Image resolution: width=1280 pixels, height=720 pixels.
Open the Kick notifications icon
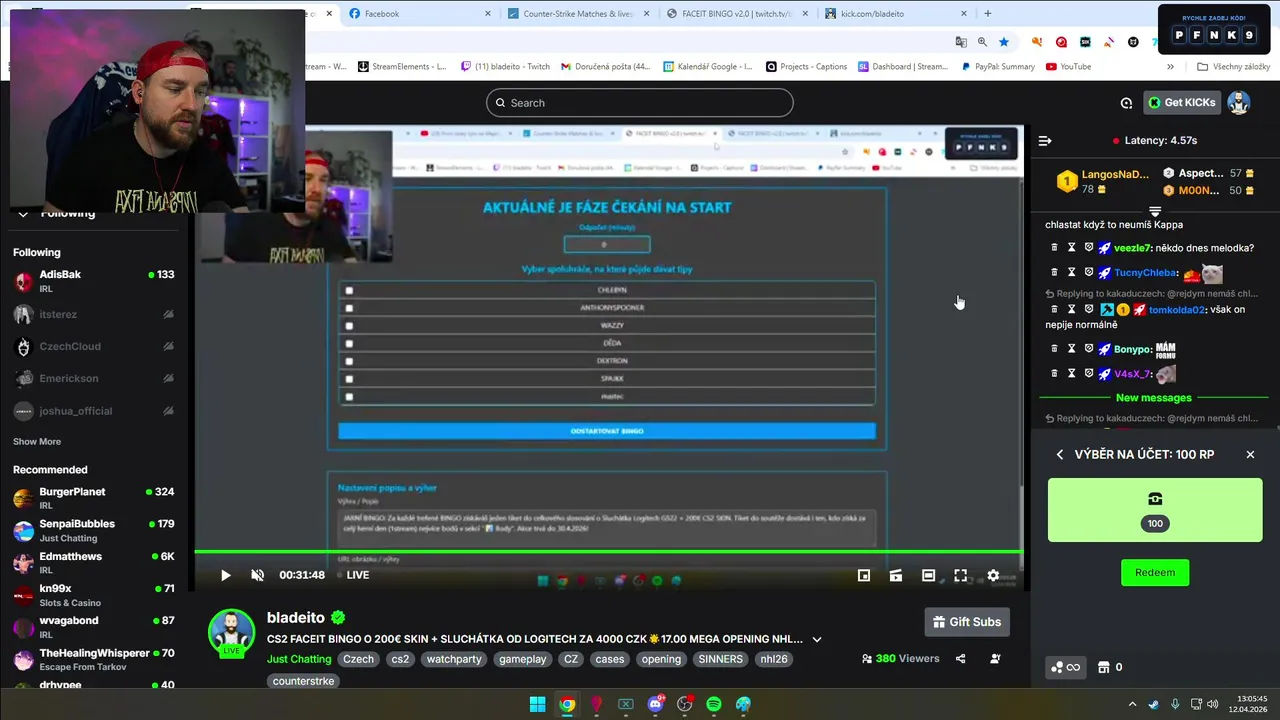pyautogui.click(x=1126, y=103)
